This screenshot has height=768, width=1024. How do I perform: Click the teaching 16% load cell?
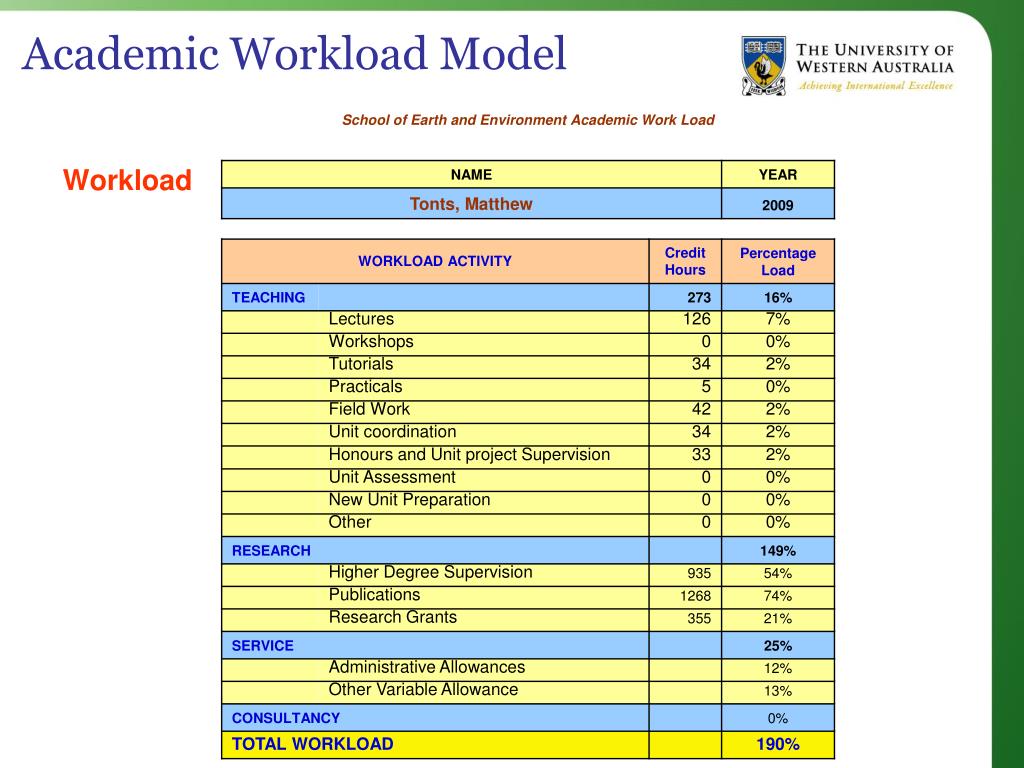tap(778, 298)
